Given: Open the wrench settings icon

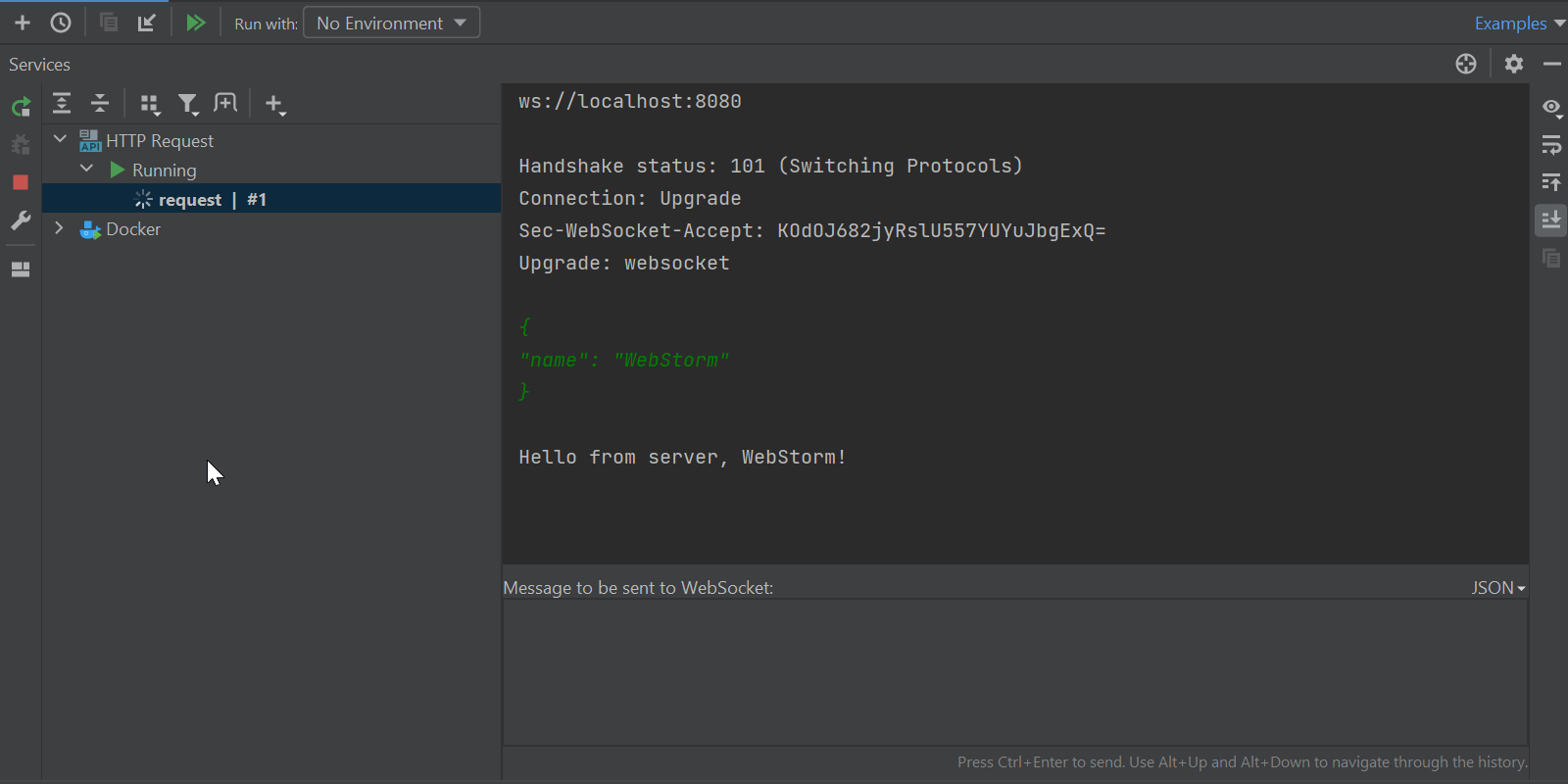Looking at the screenshot, I should [x=21, y=220].
